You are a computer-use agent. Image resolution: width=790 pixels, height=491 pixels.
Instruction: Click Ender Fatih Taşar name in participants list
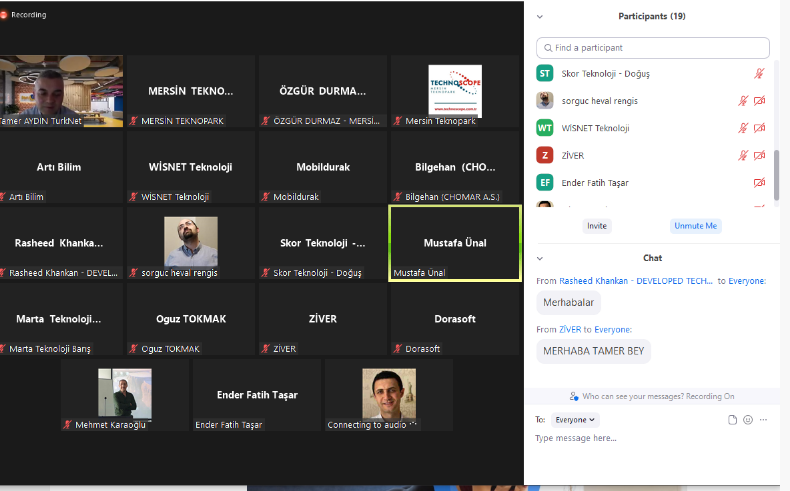point(595,183)
